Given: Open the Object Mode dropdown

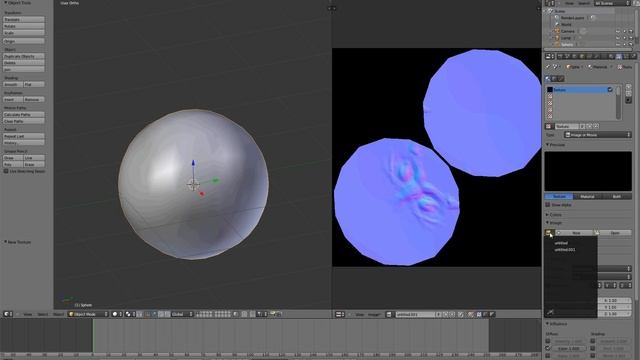Looking at the screenshot, I should pos(89,314).
